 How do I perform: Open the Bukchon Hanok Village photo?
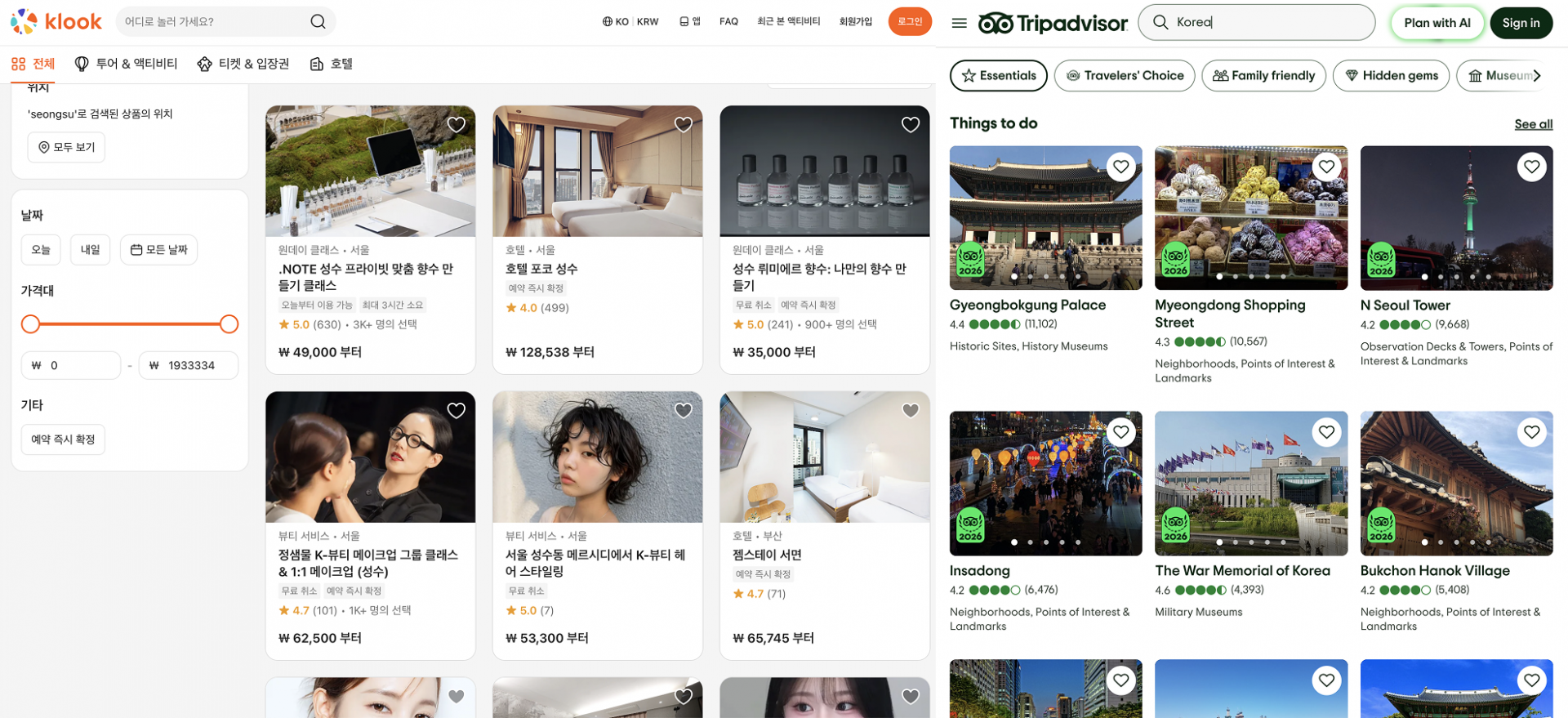[1457, 484]
